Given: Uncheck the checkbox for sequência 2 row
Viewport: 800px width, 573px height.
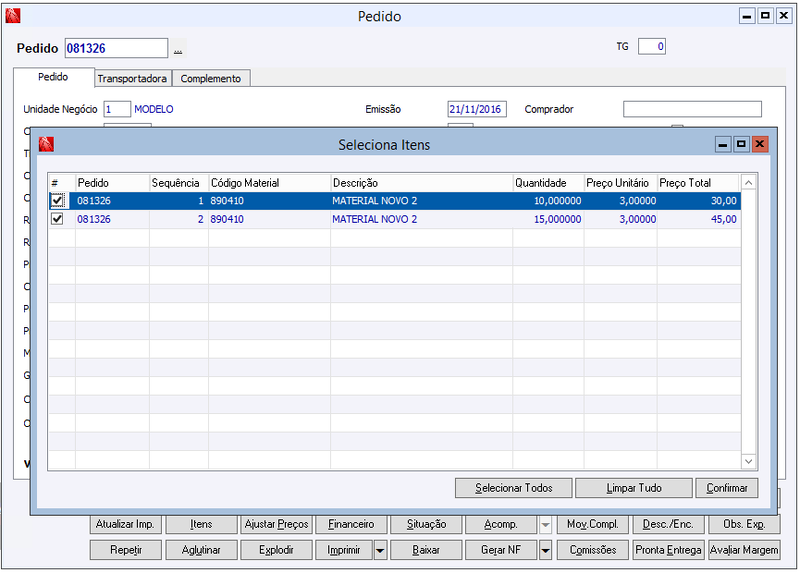Looking at the screenshot, I should [57, 219].
